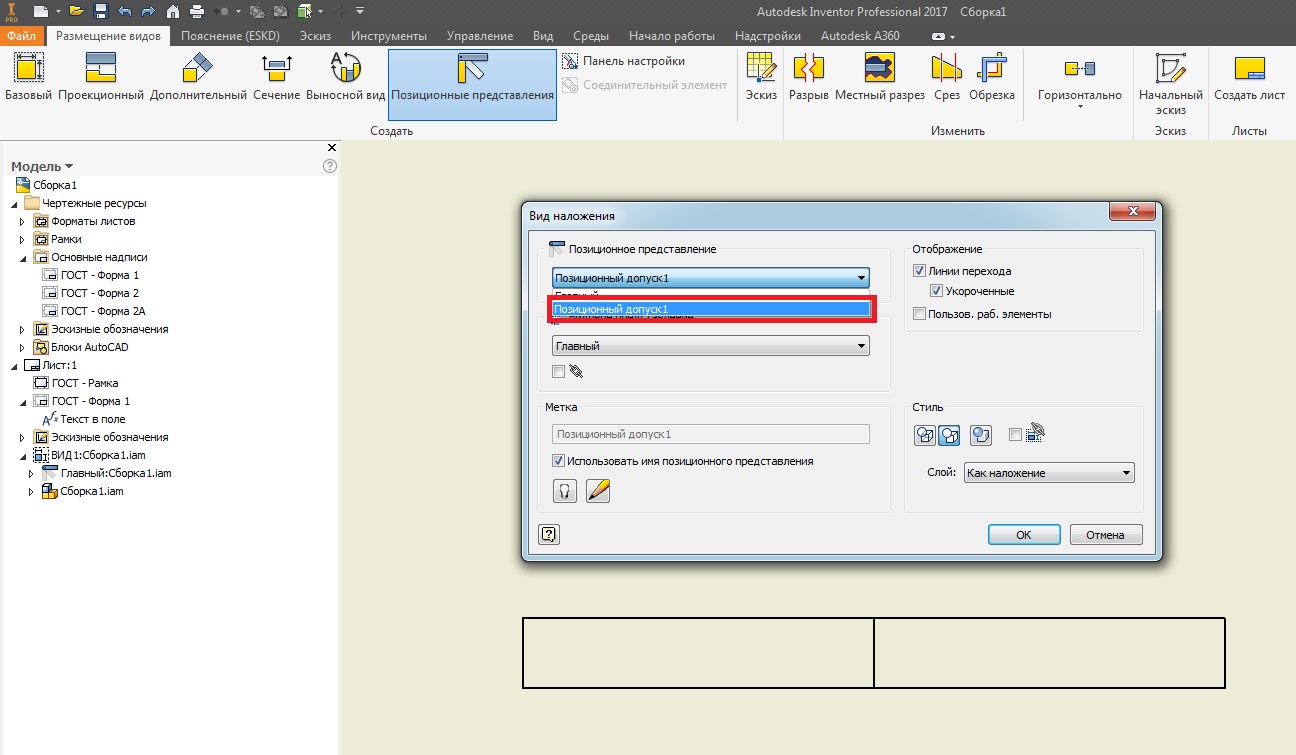This screenshot has width=1296, height=755.
Task: Open Панель настройки in the ribbon
Action: coord(624,61)
